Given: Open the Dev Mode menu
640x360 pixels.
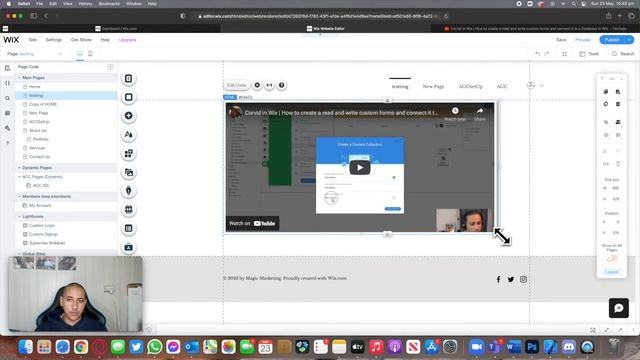Looking at the screenshot, I should pos(81,40).
